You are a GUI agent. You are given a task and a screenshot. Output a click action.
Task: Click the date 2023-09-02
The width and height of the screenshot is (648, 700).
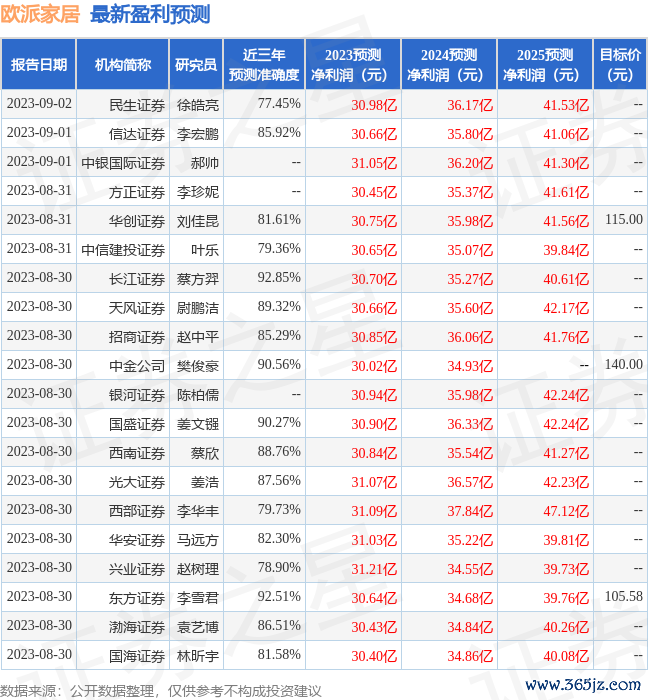point(39,104)
